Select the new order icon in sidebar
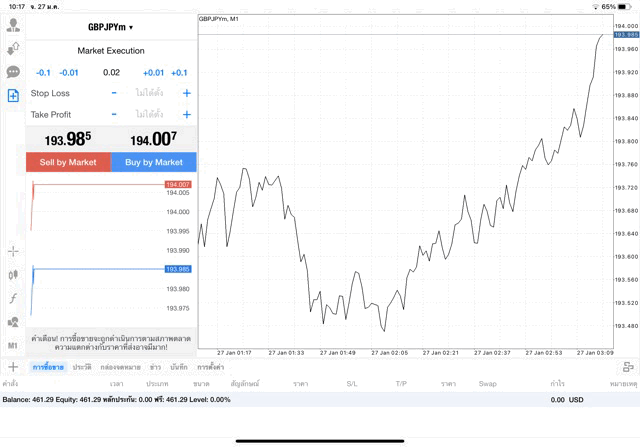This screenshot has height=447, width=640. click(13, 96)
